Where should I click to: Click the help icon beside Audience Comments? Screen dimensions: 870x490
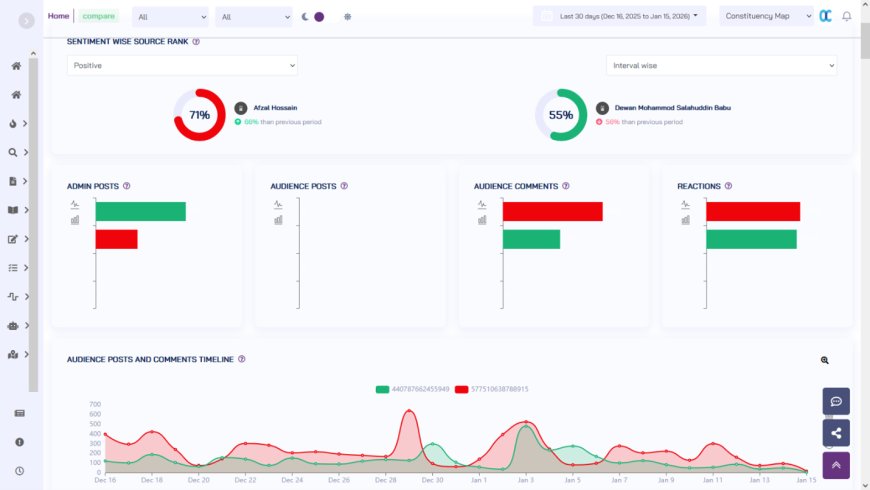(x=566, y=186)
